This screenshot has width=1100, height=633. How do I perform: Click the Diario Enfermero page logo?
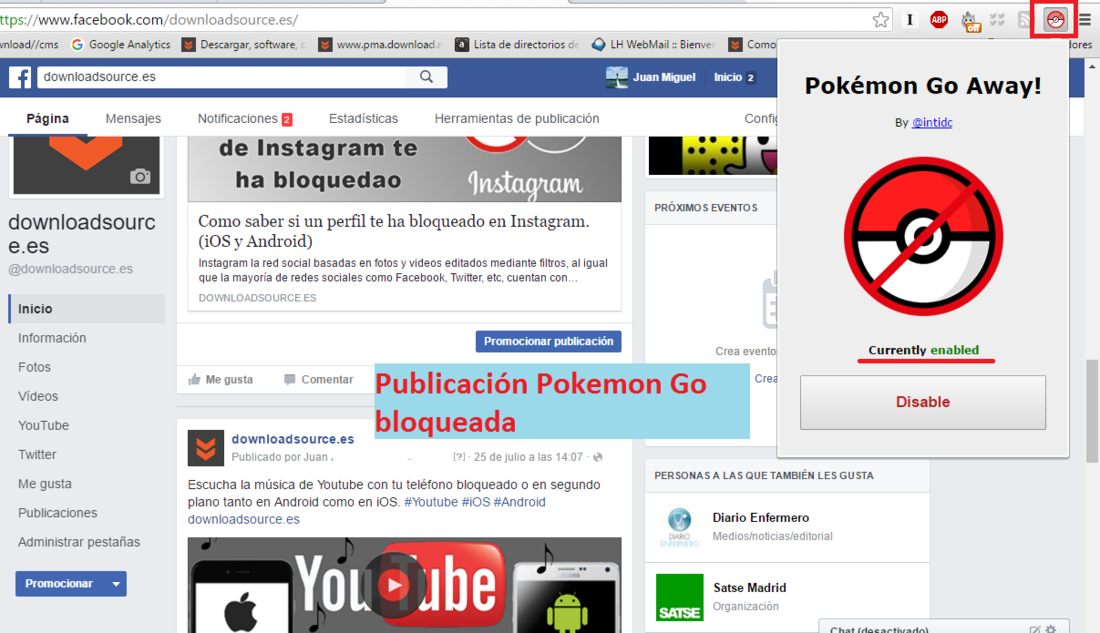[x=679, y=527]
